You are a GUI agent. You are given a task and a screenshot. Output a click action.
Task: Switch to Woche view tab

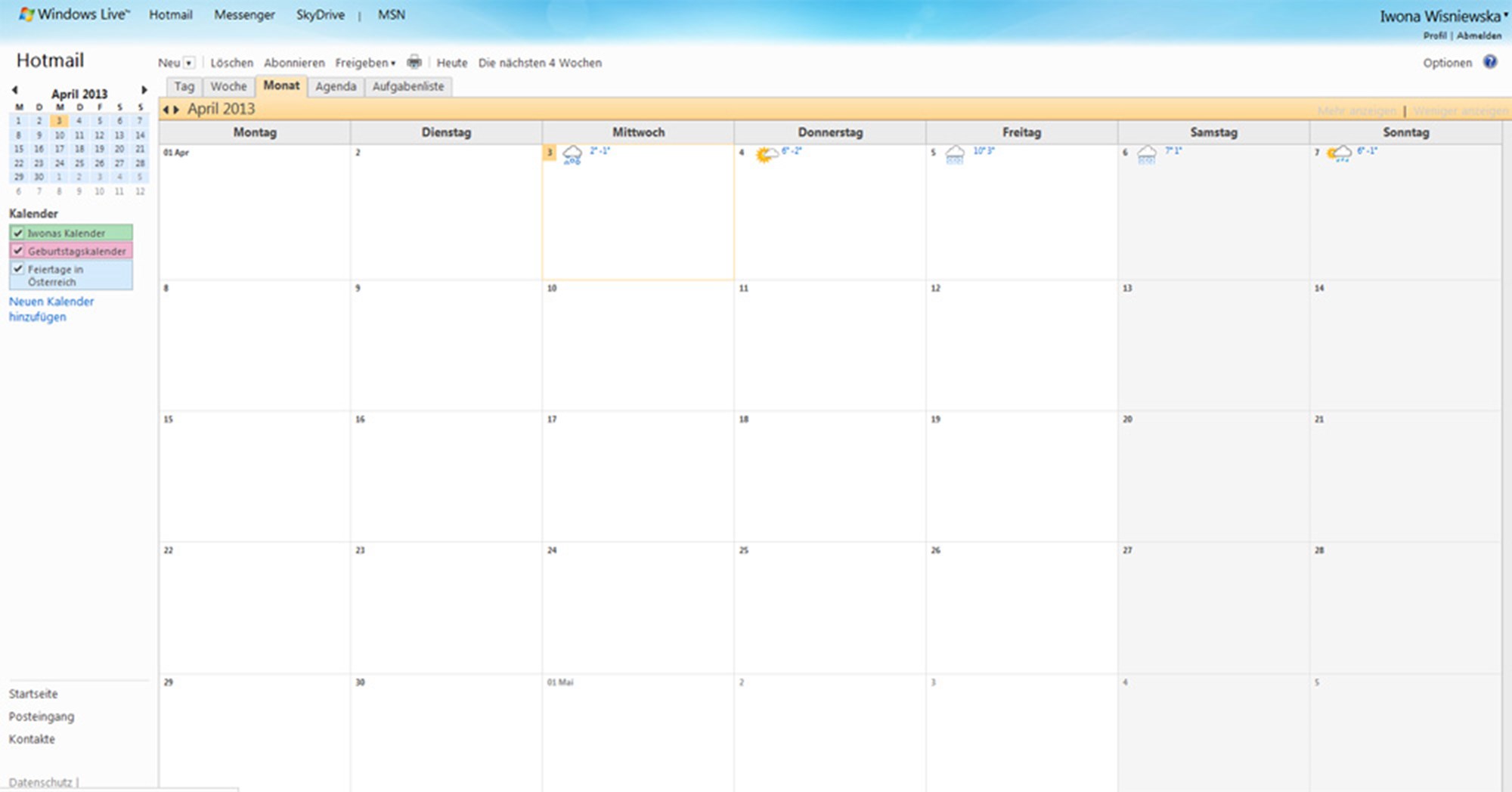(228, 86)
